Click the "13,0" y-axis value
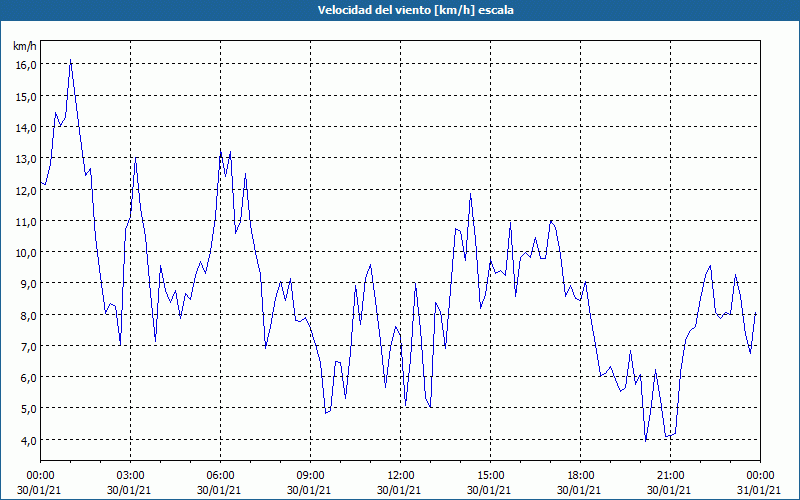Screen dimensions: 800x500 (26, 159)
